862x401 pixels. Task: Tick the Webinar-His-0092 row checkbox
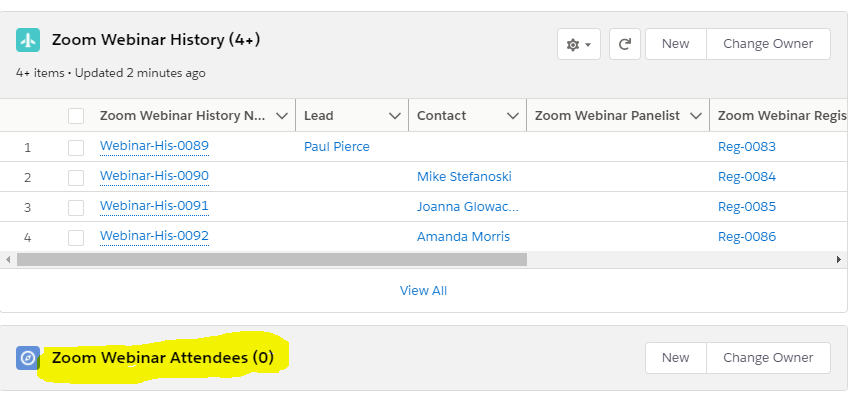(76, 237)
